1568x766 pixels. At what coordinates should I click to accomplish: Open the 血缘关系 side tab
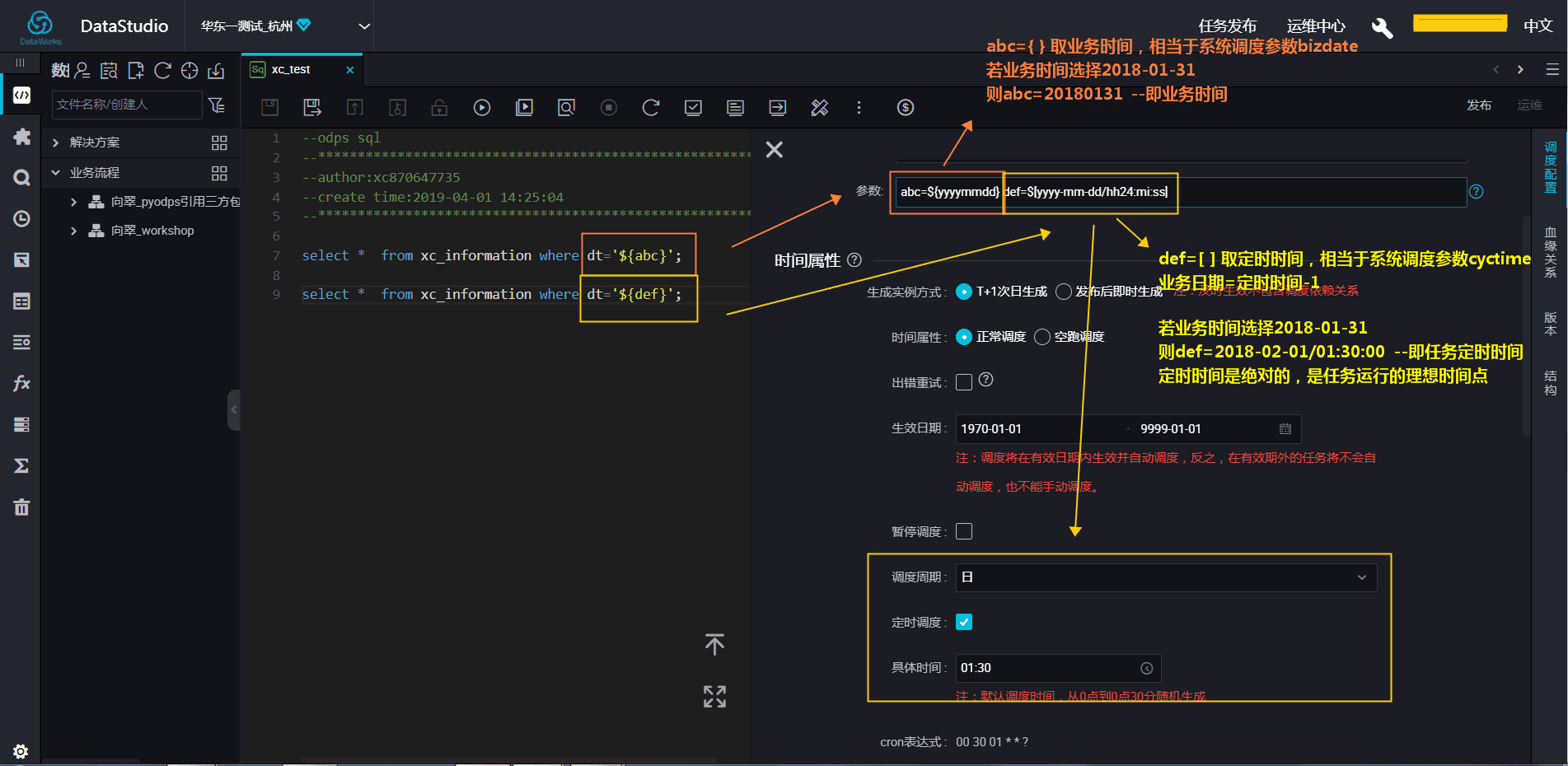(1551, 252)
